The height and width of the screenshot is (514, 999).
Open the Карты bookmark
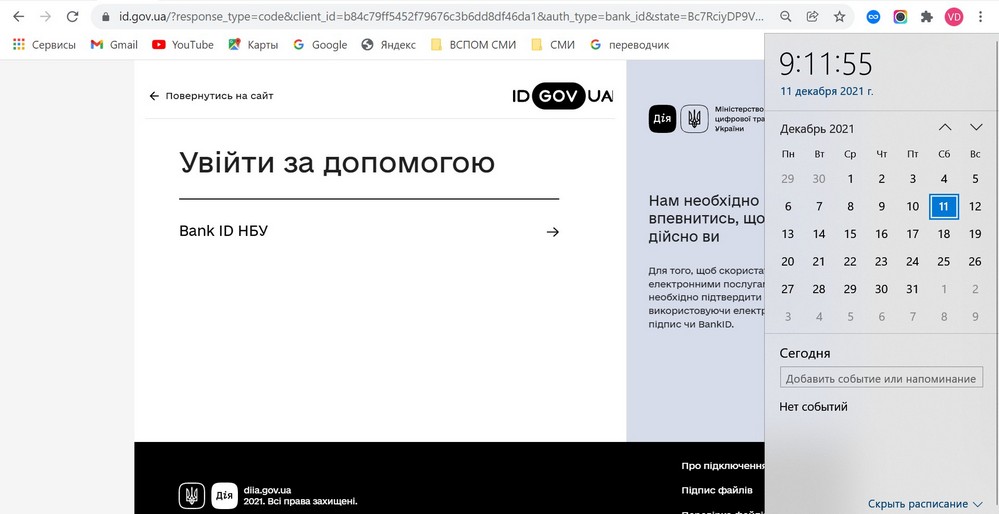point(254,45)
